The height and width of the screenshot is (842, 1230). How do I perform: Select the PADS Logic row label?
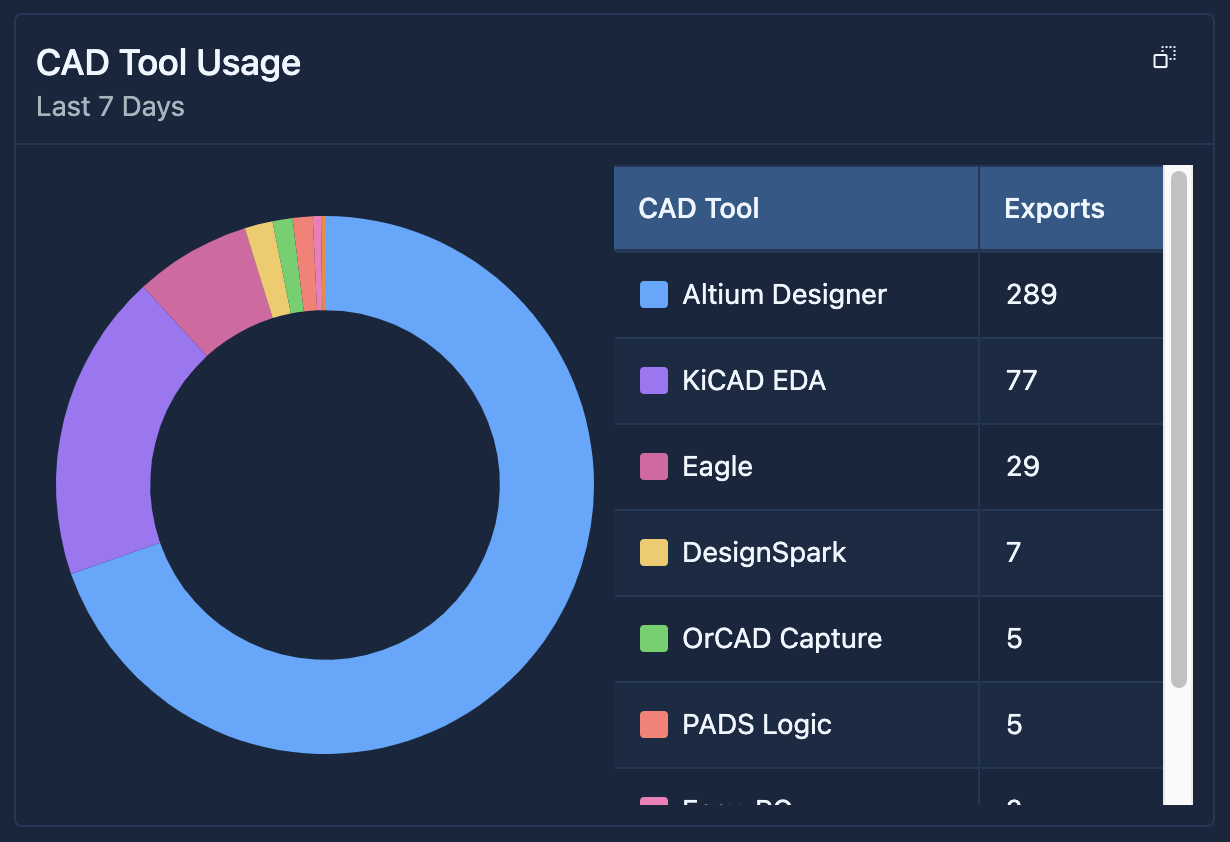757,724
